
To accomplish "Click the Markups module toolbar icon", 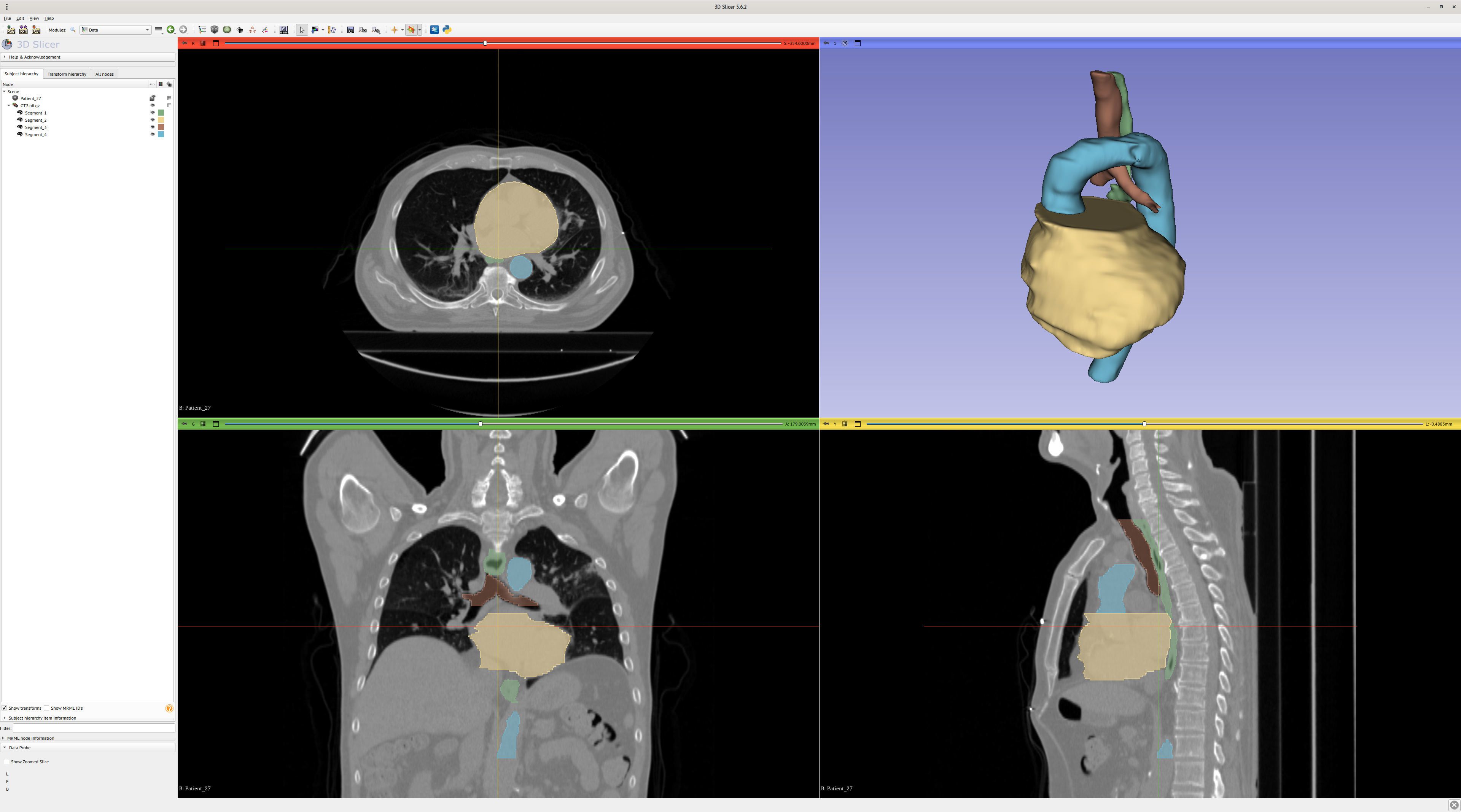I will point(252,30).
